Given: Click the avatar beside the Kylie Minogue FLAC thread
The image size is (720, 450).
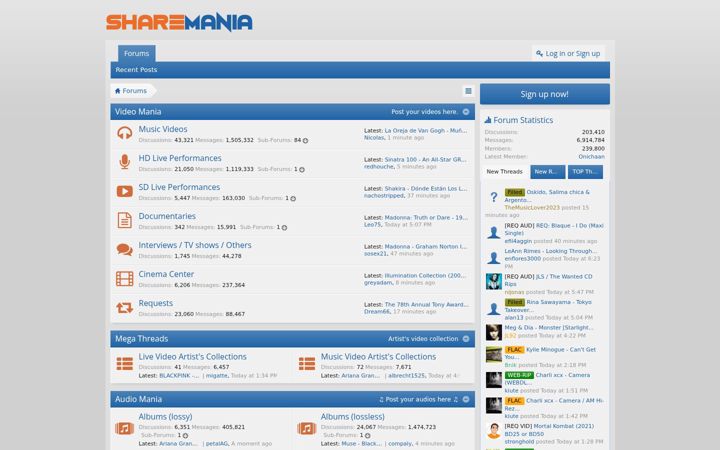Looking at the screenshot, I should [x=494, y=355].
